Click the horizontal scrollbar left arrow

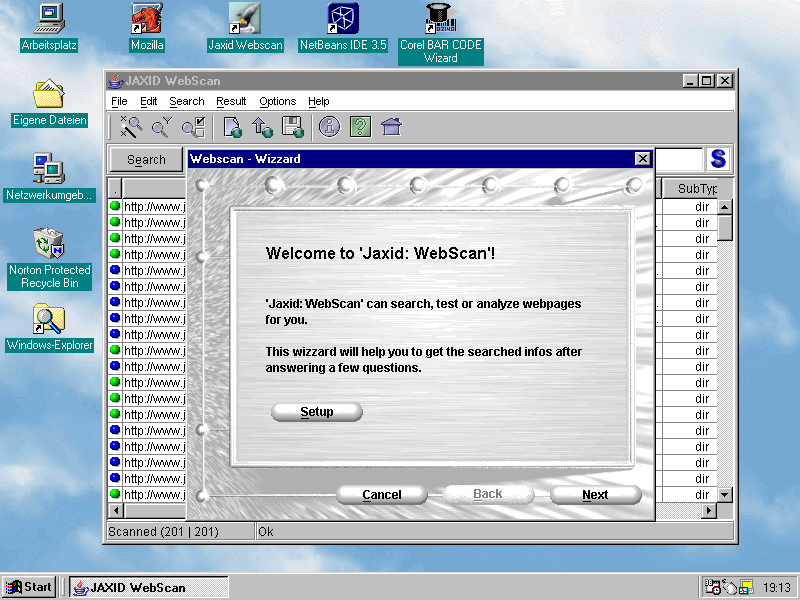(x=116, y=510)
